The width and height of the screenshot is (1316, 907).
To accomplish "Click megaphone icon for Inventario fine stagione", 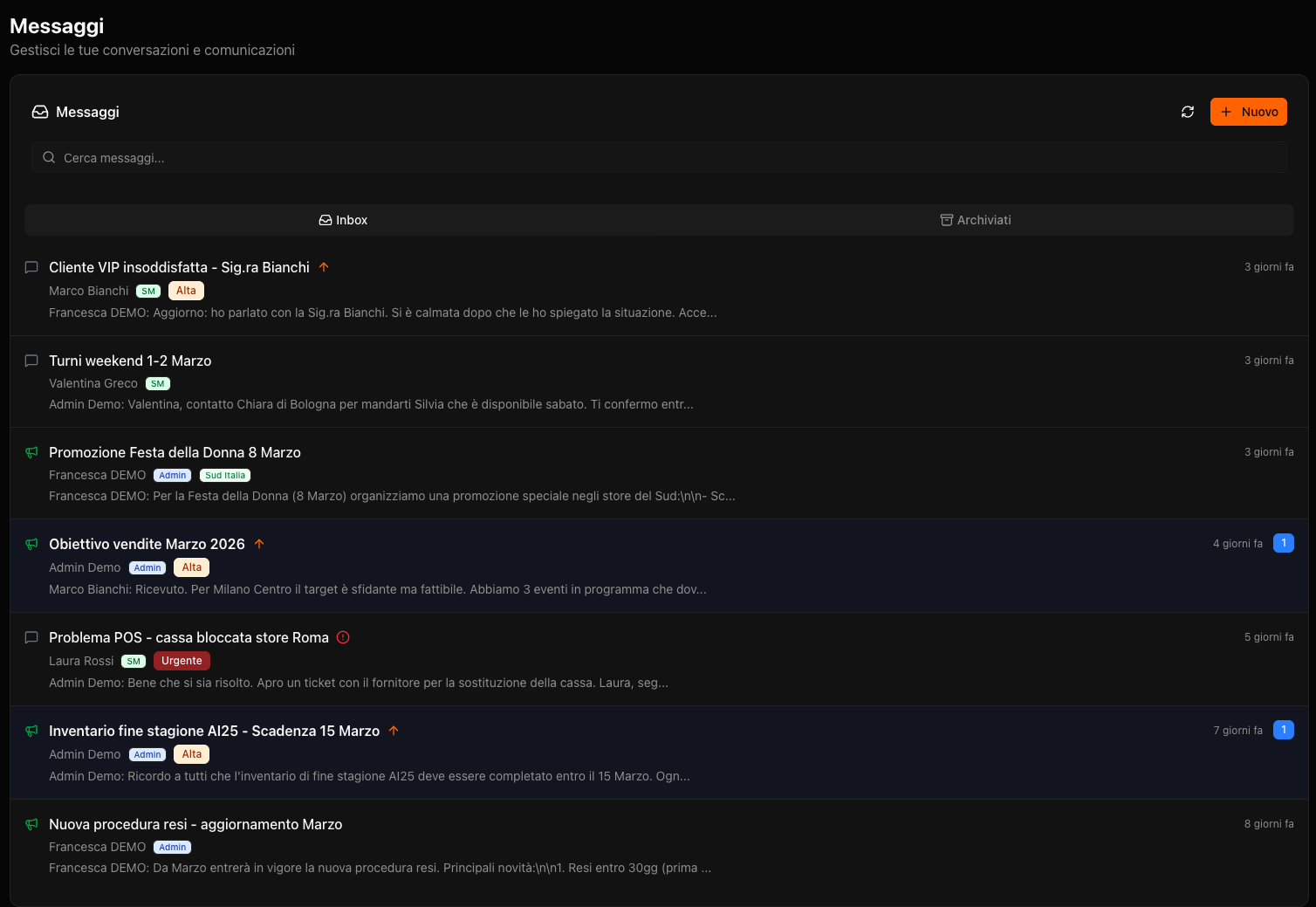I will (31, 731).
